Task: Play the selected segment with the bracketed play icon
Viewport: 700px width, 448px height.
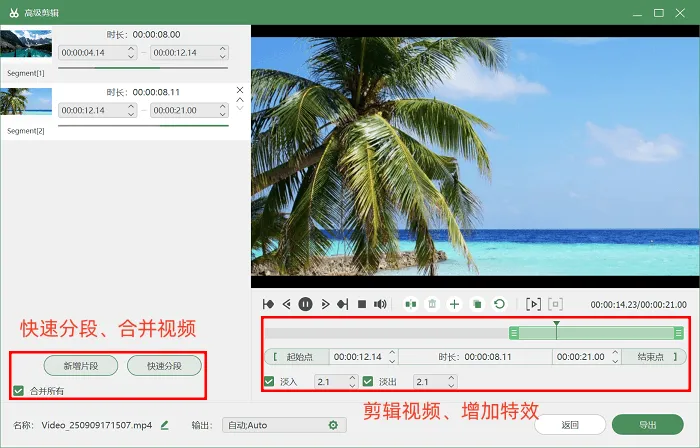Action: (x=533, y=304)
